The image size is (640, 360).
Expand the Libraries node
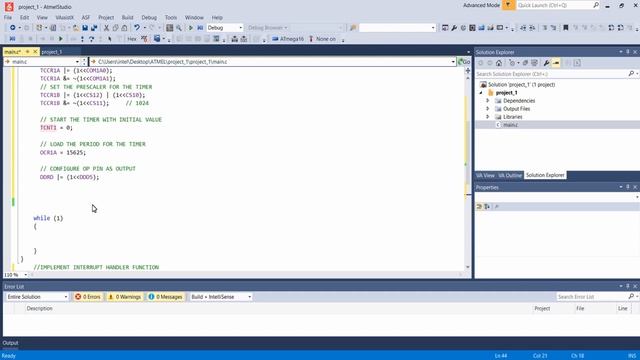[487, 117]
